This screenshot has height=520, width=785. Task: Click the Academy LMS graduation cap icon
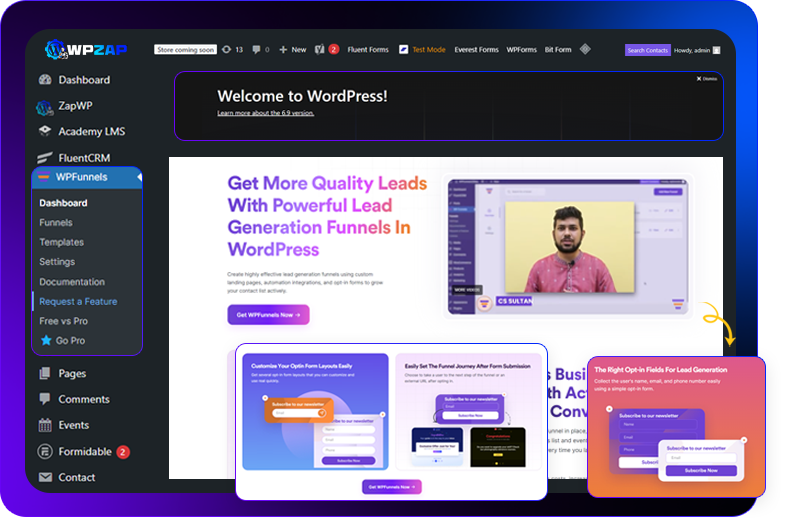[x=45, y=131]
